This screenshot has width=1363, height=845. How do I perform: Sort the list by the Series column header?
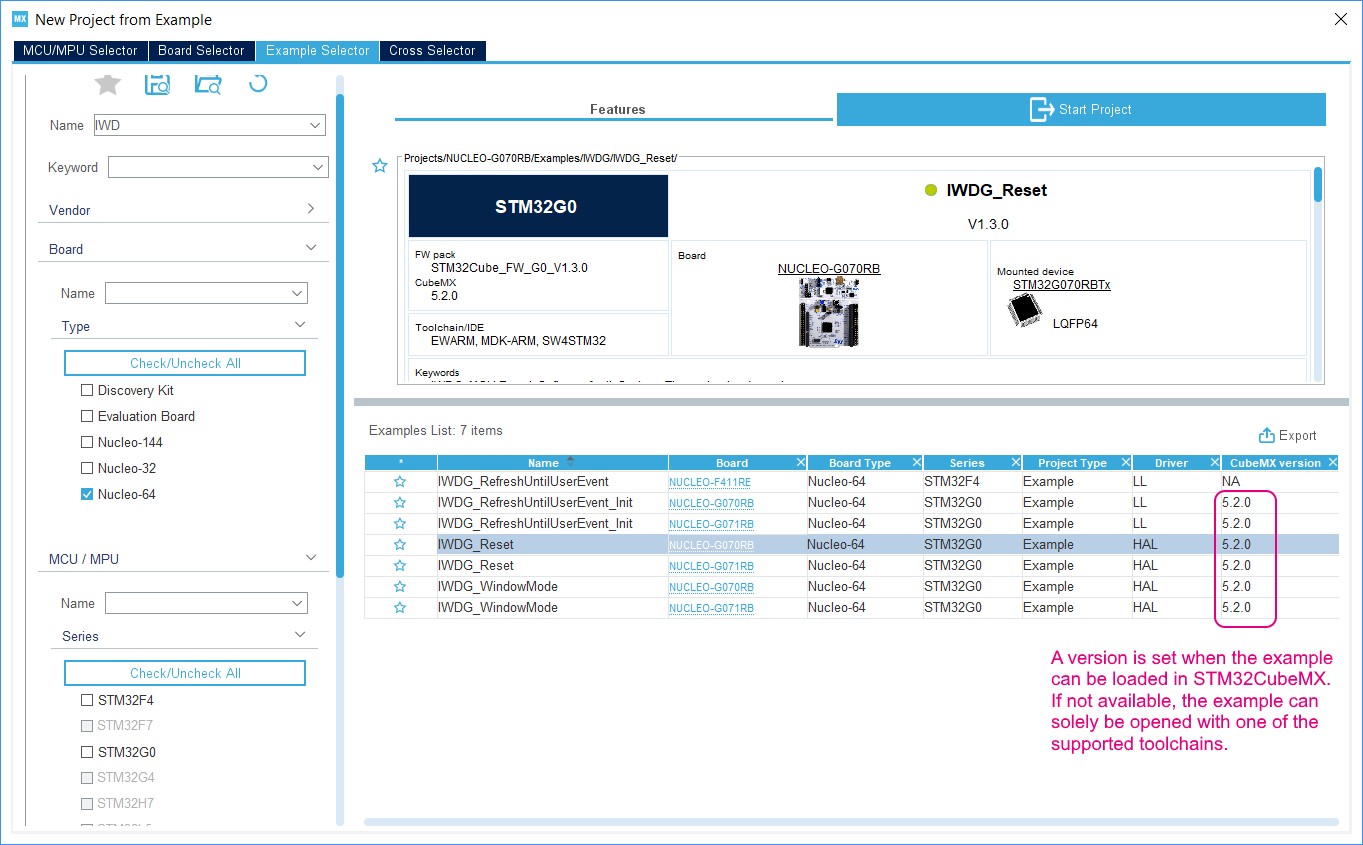point(966,463)
